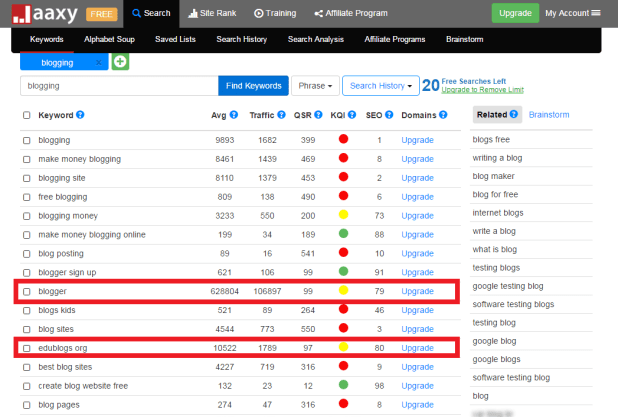Viewport: 618px width, 417px height.
Task: Click the Find Keywords button
Action: [x=253, y=86]
